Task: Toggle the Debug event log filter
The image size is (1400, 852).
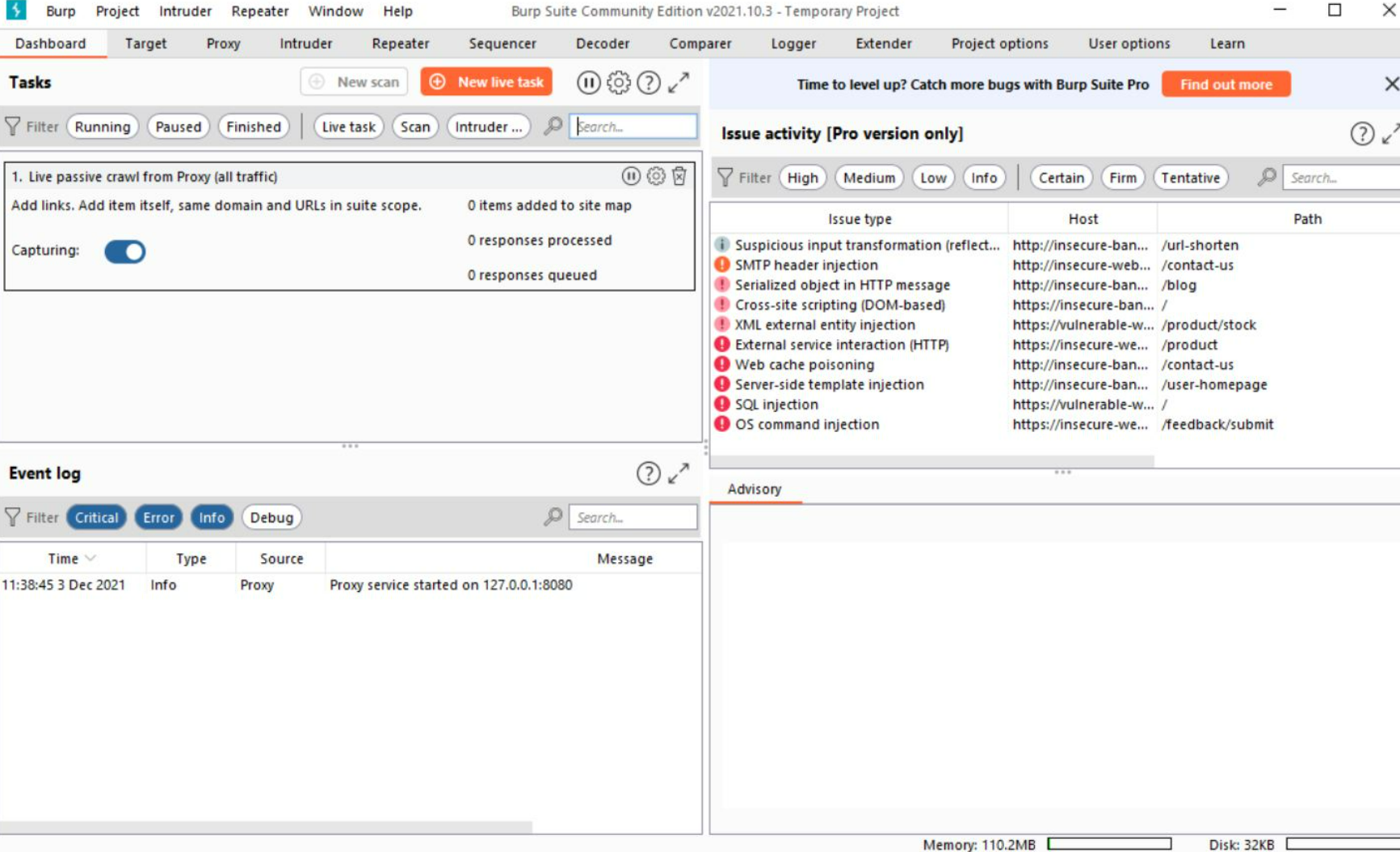Action: 271,518
